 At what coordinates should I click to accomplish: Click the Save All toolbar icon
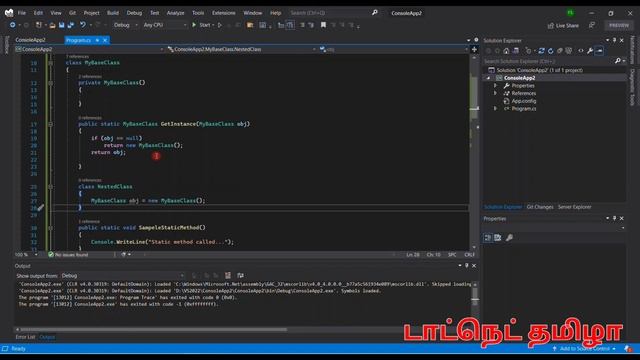(71, 25)
